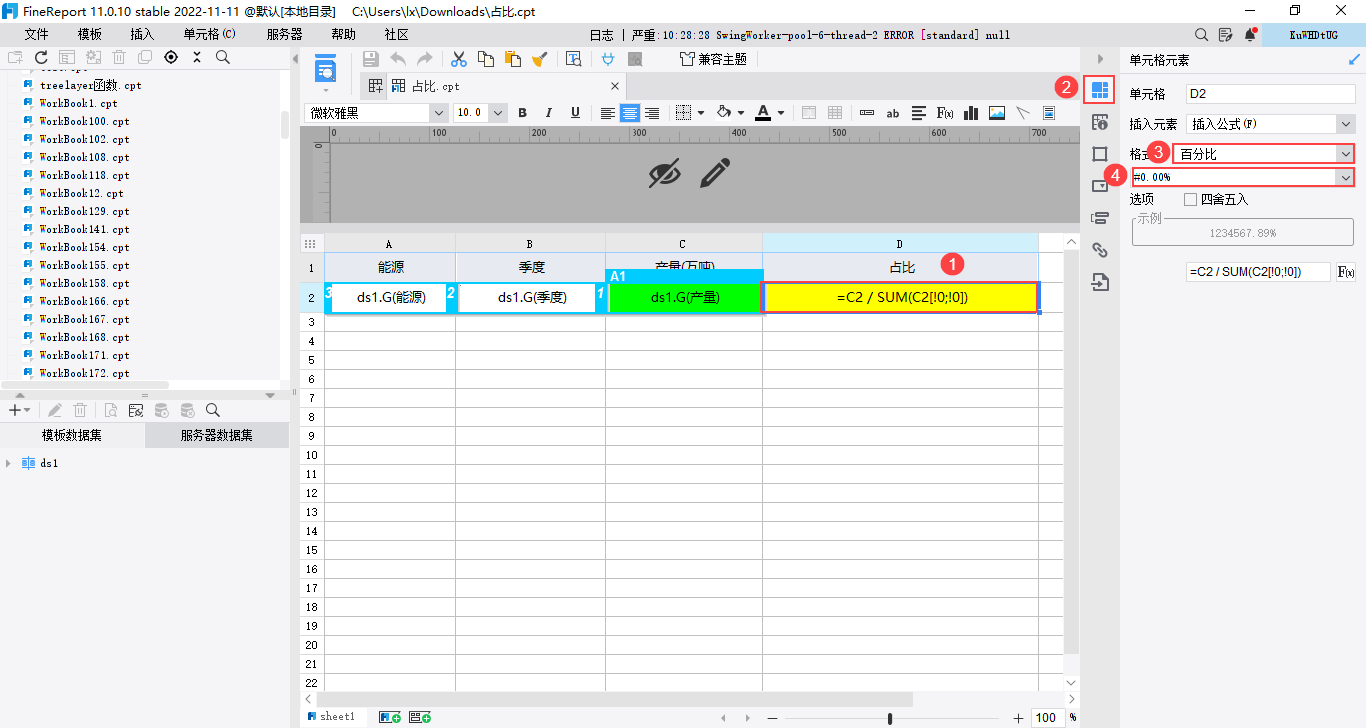Insert an image into the cell
The height and width of the screenshot is (728, 1366).
click(997, 113)
